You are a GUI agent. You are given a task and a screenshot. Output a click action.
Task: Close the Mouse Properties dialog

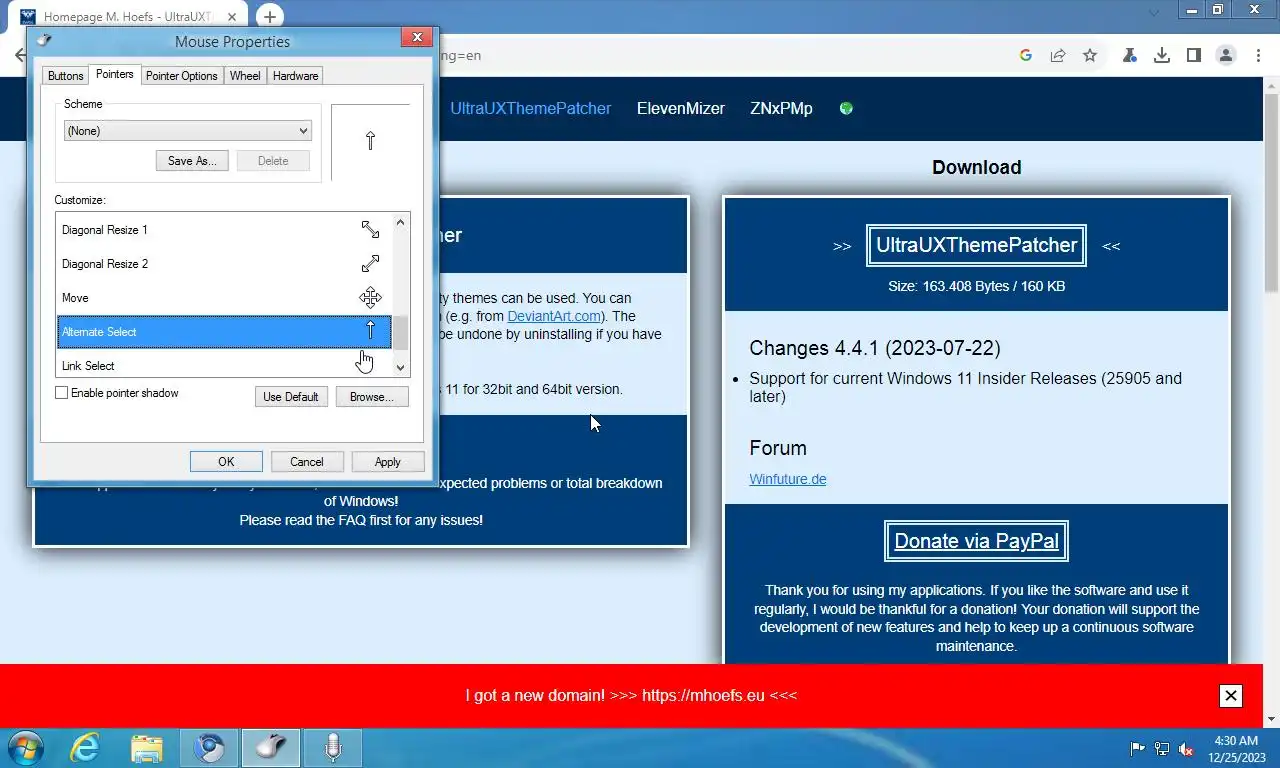click(x=416, y=38)
